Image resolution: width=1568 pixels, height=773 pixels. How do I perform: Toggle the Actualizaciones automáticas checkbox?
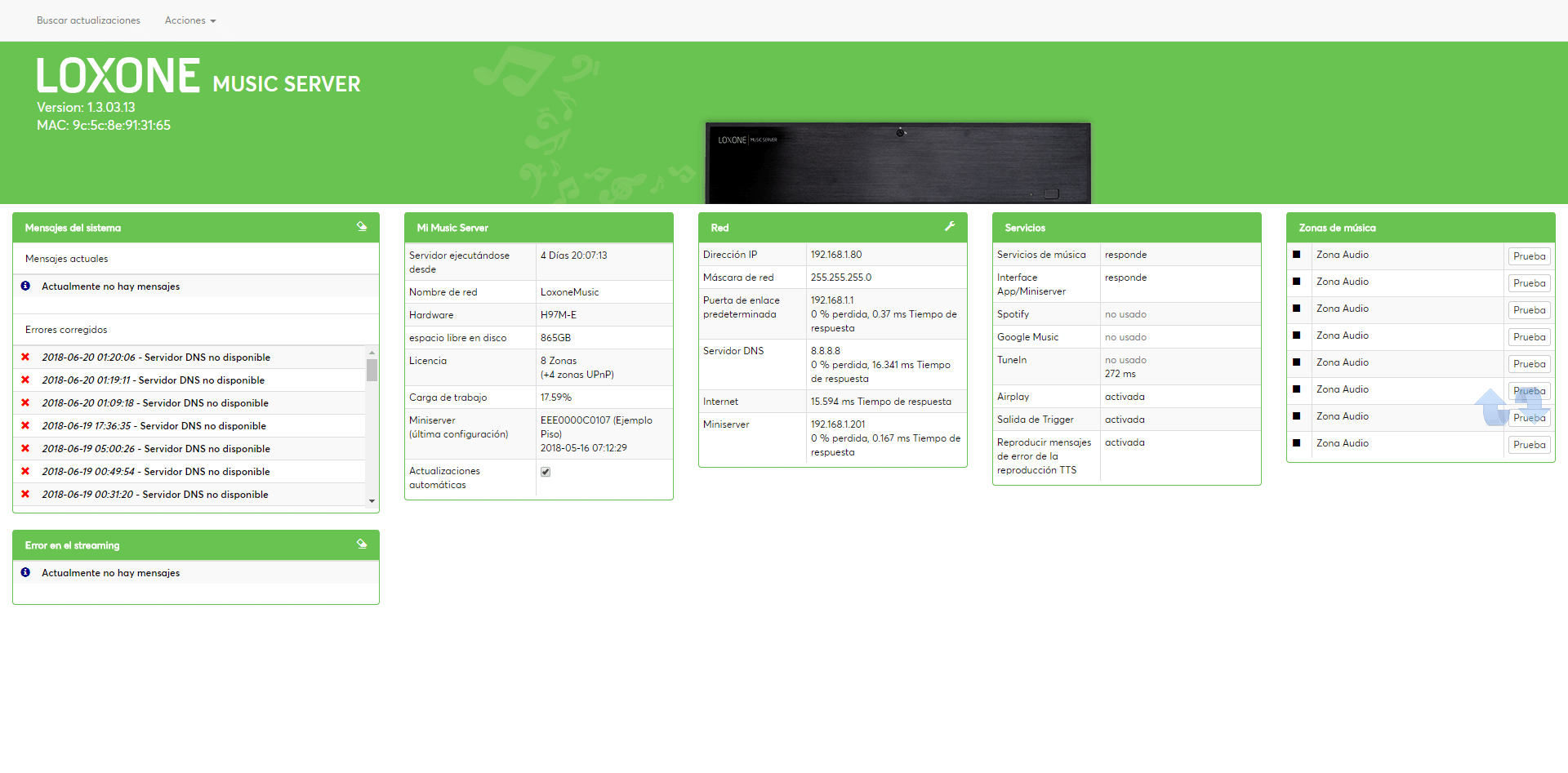[546, 472]
